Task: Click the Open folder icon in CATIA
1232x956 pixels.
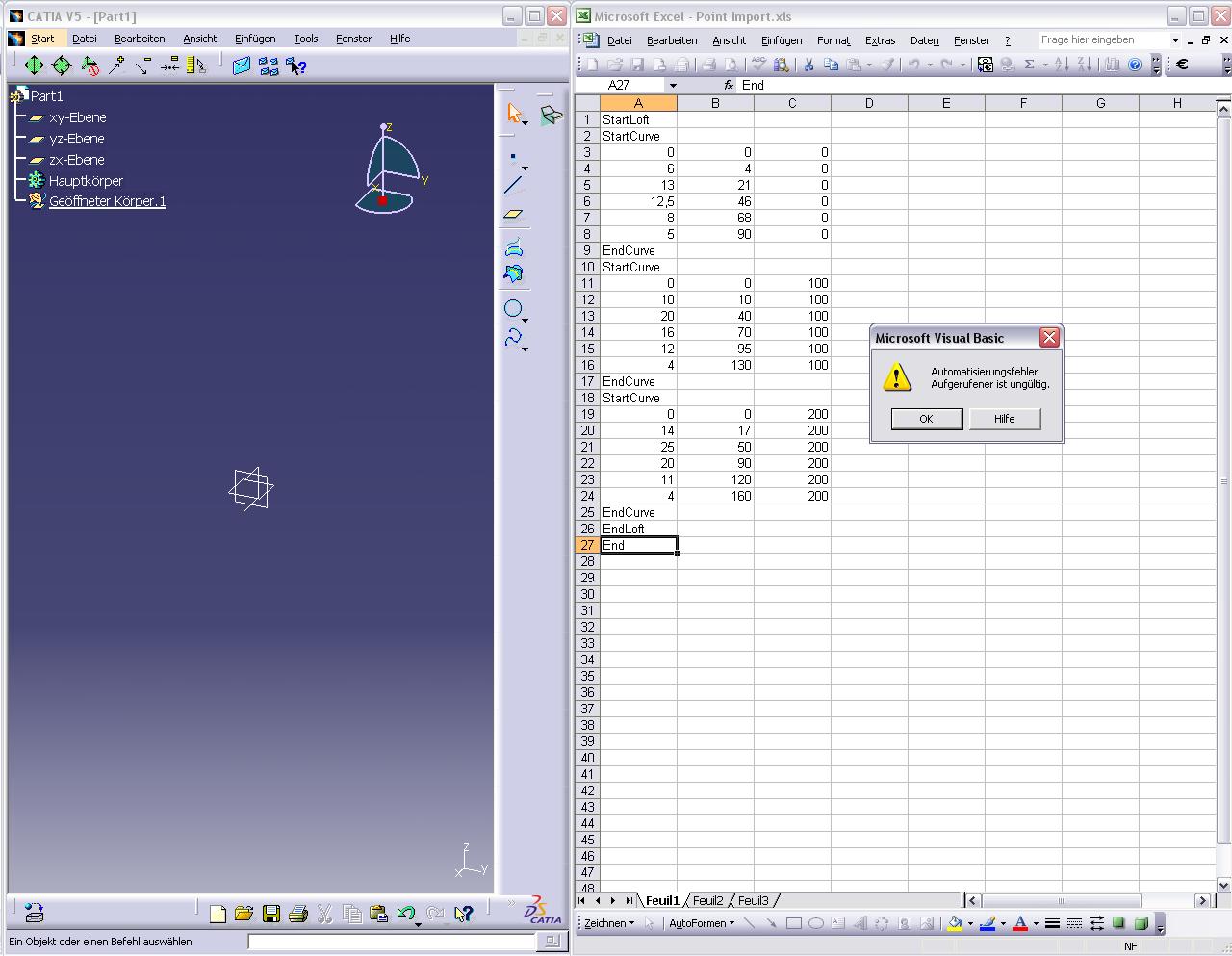Action: click(244, 914)
